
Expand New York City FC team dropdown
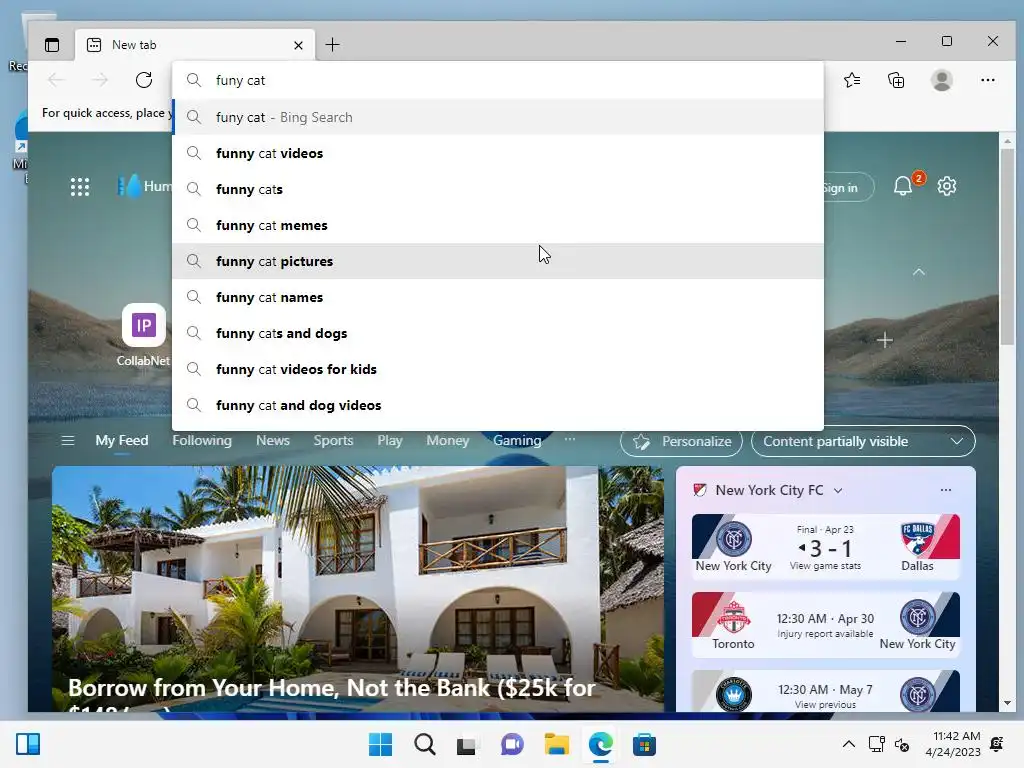838,490
